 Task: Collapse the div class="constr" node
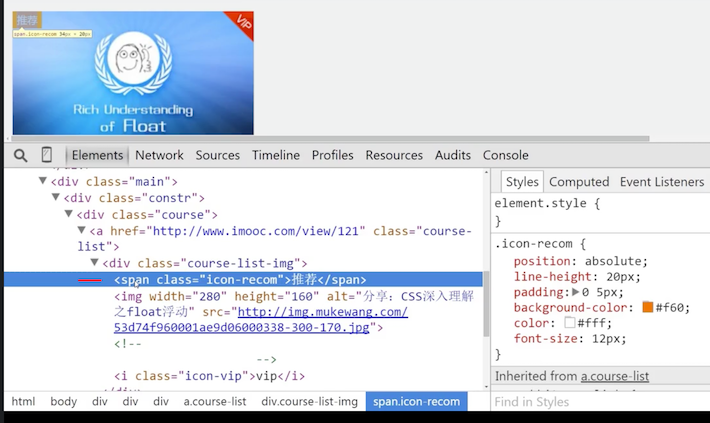coord(56,198)
